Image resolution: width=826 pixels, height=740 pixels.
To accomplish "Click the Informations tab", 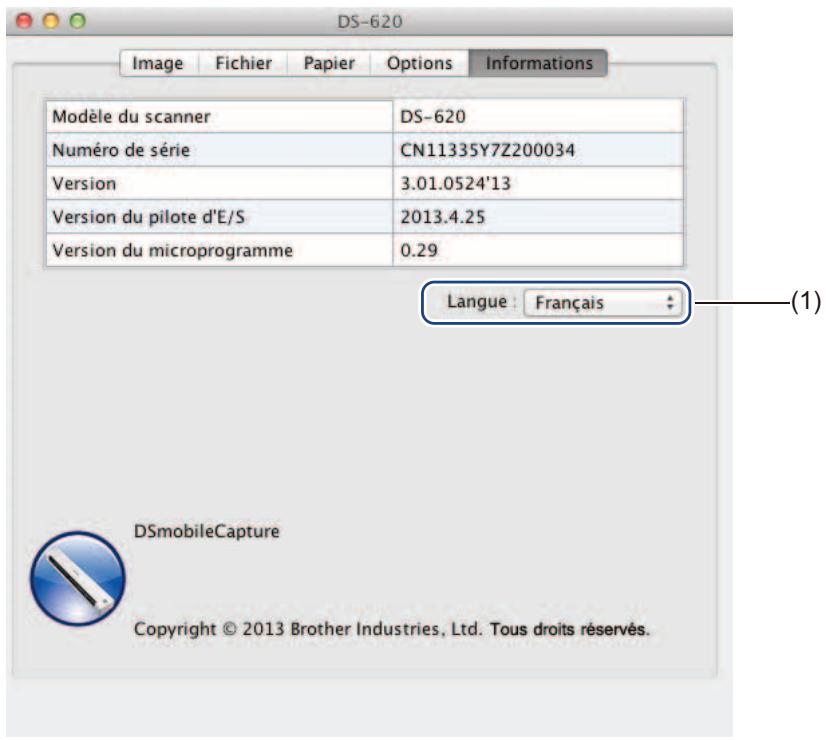I will [539, 63].
